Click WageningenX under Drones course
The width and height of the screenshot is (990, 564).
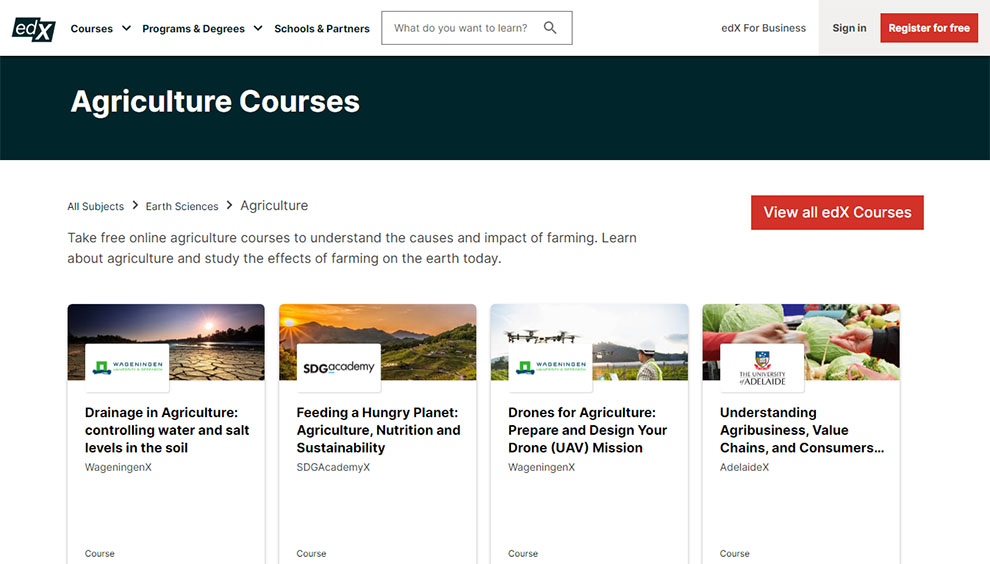(x=542, y=467)
